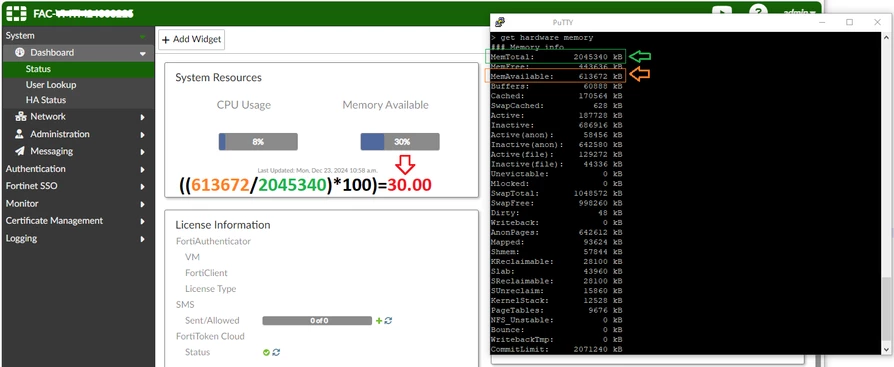Collapse the System section chevron
Image resolution: width=894 pixels, height=367 pixels.
pos(143,36)
